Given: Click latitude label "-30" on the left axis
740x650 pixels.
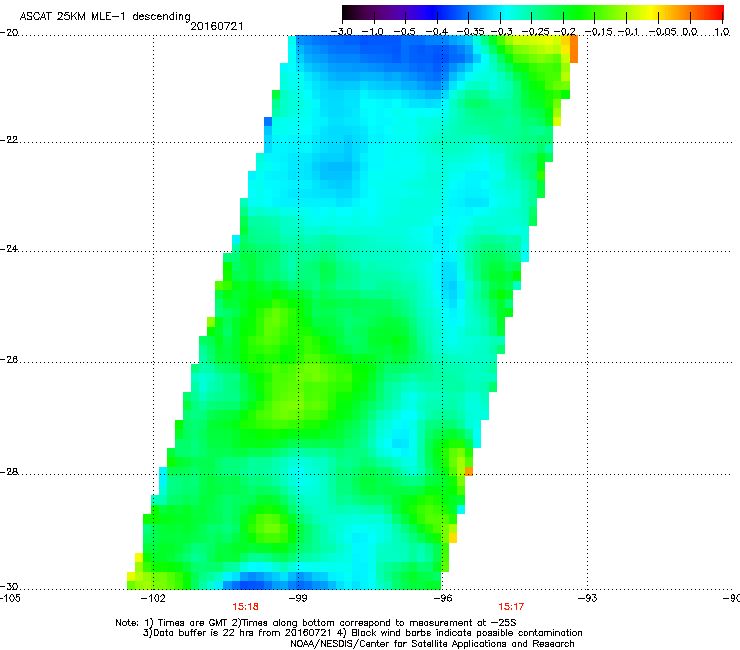Looking at the screenshot, I should point(9,586).
